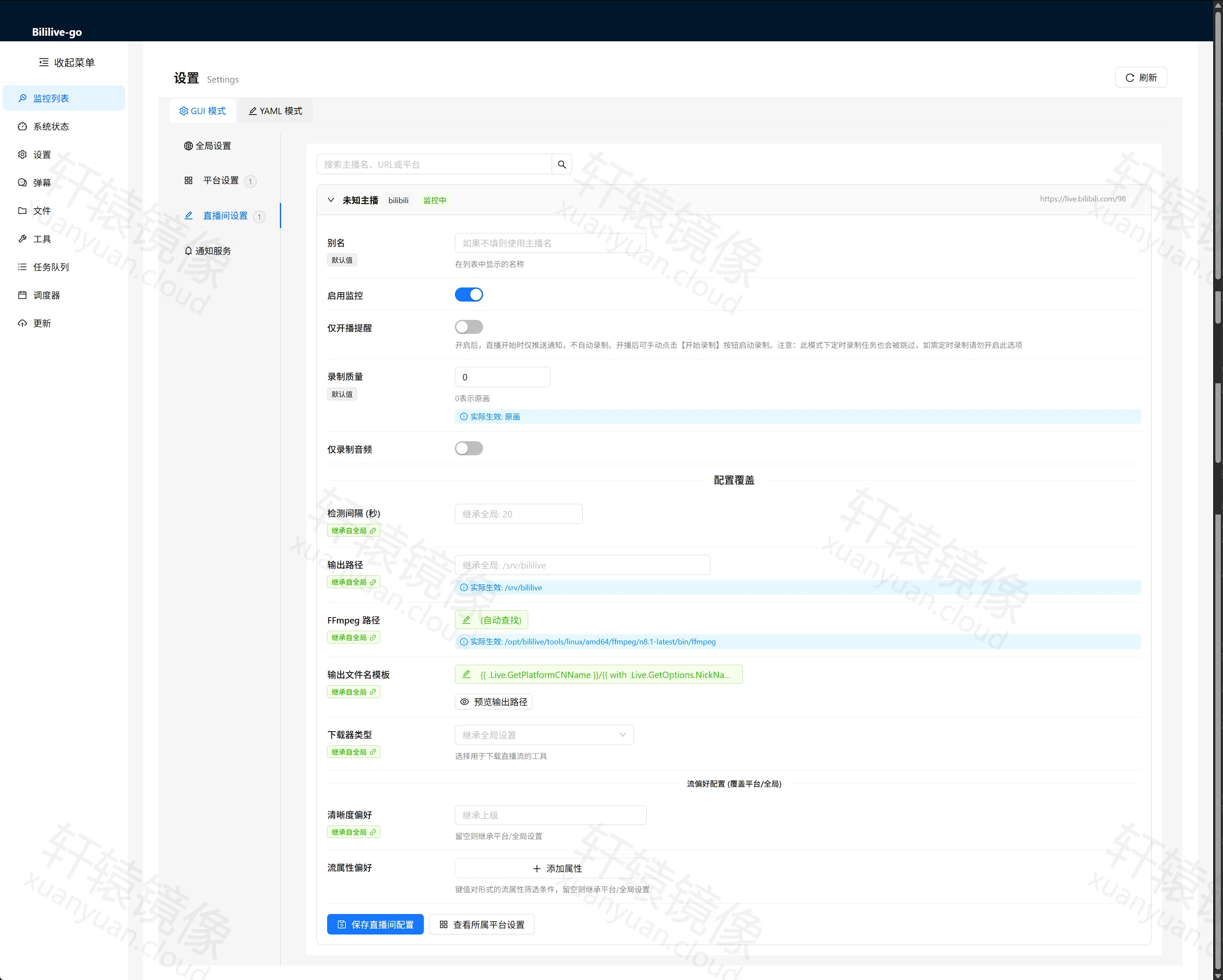Click 继承自全局 tag under 清晰度偏好
This screenshot has width=1223, height=980.
click(x=354, y=832)
